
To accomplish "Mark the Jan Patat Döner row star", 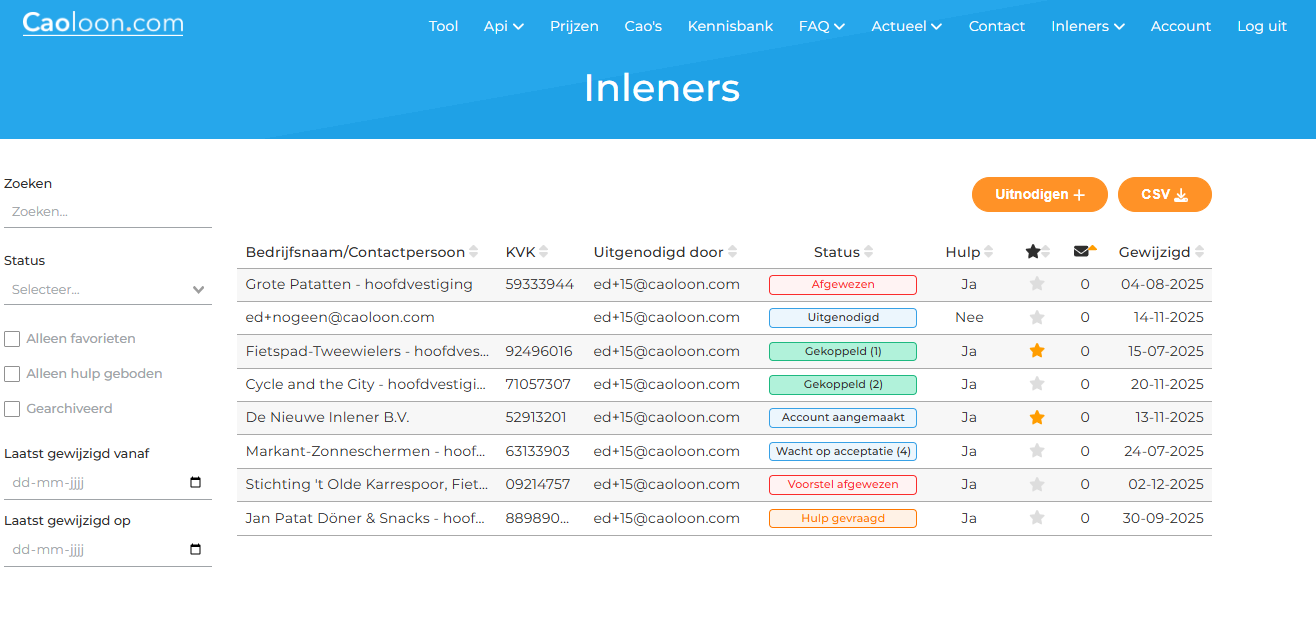I will click(1037, 518).
